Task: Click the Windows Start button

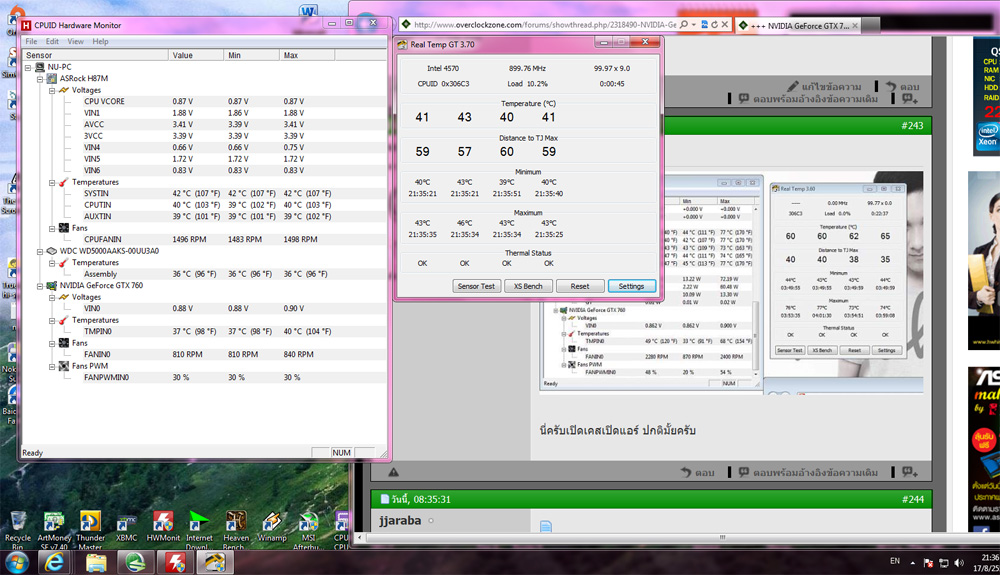Action: click(x=16, y=562)
